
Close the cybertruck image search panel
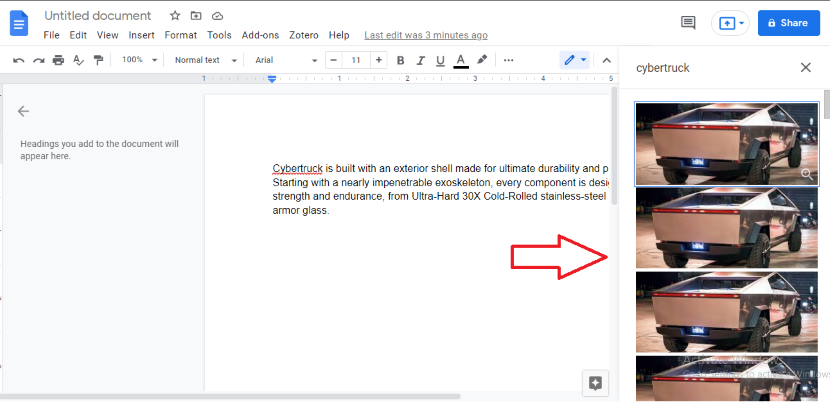pyautogui.click(x=806, y=68)
